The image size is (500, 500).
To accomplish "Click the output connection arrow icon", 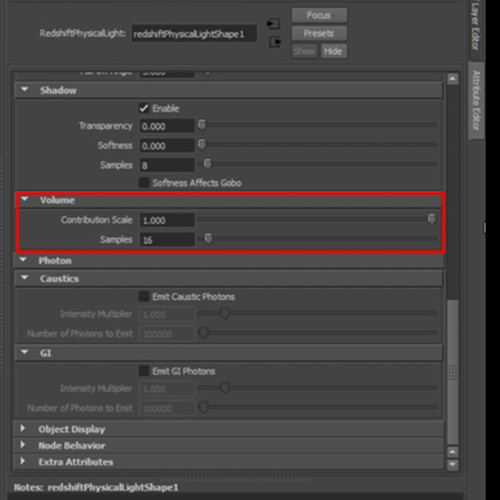I will pyautogui.click(x=275, y=42).
